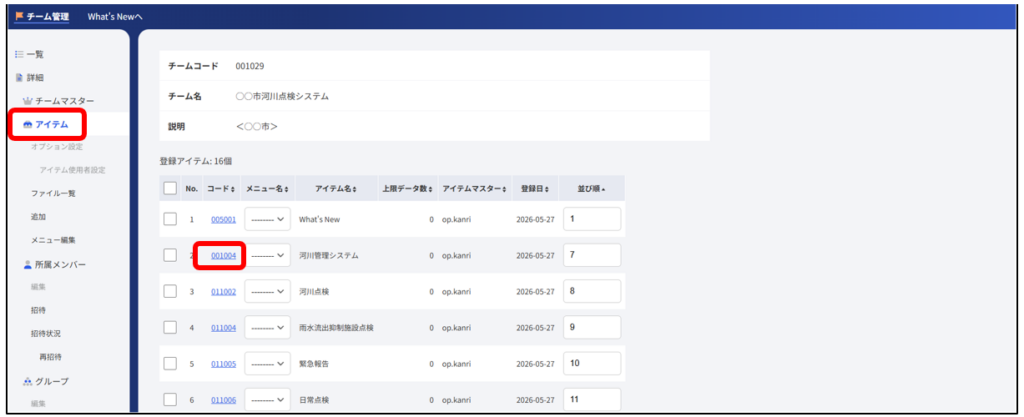Sort by 並び順 column header

(x=591, y=189)
